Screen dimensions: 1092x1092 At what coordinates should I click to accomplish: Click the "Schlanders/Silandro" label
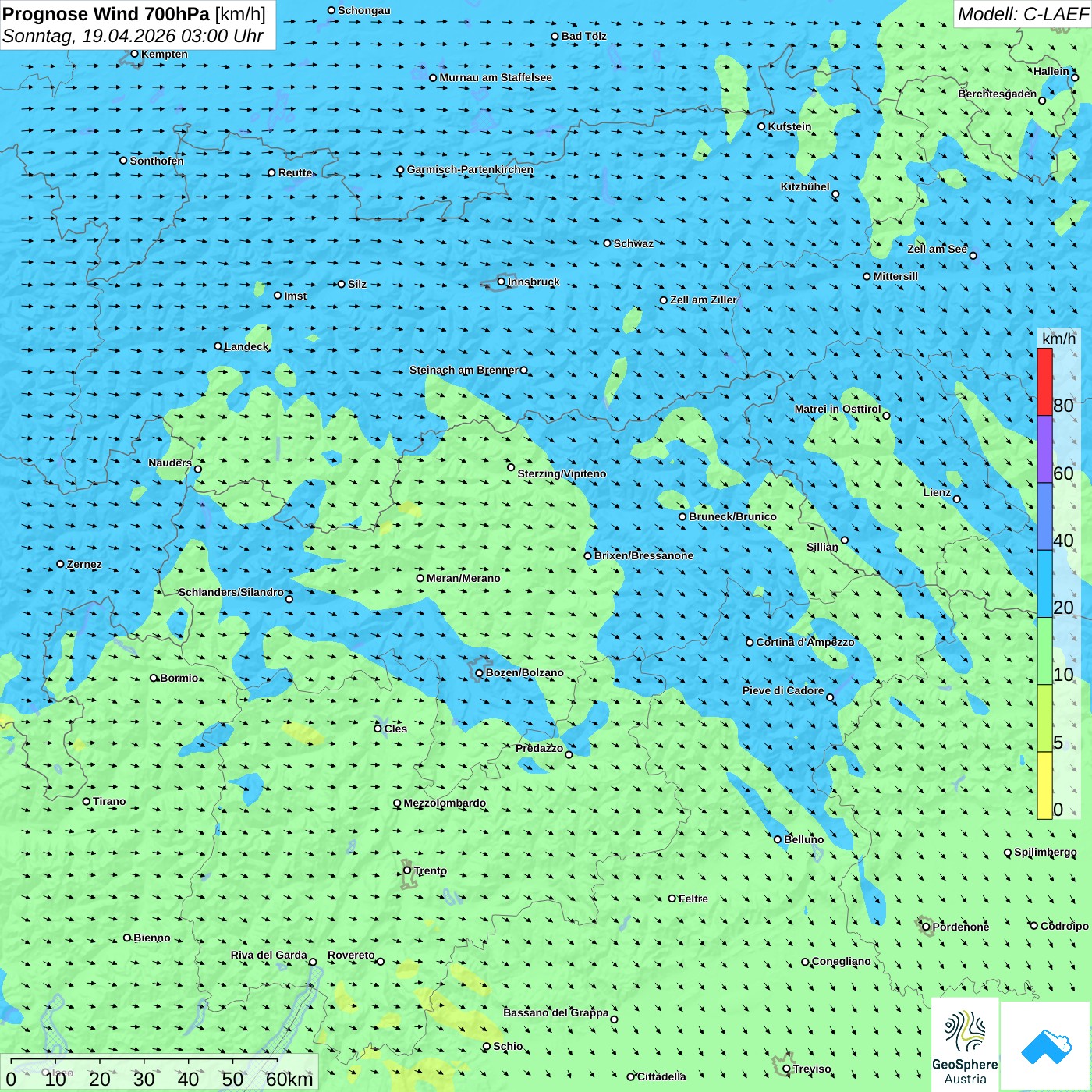point(231,592)
